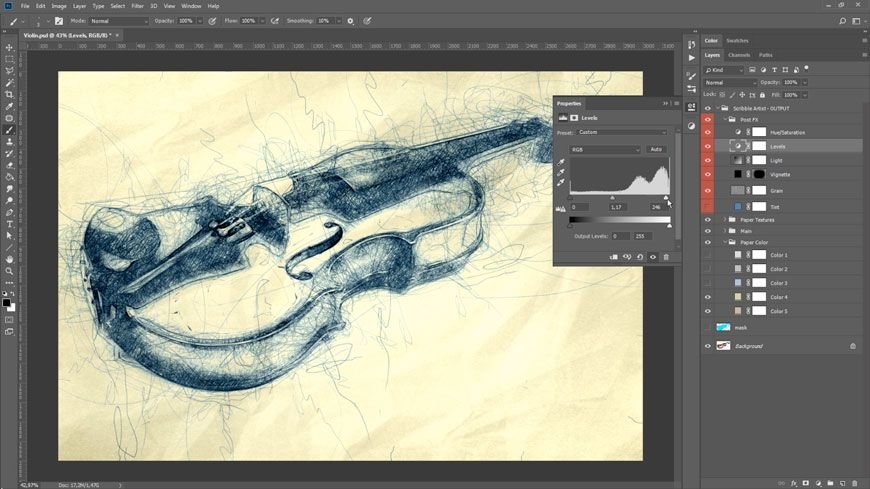Viewport: 870px width, 489px height.
Task: Select the Type tool
Action: pyautogui.click(x=9, y=224)
